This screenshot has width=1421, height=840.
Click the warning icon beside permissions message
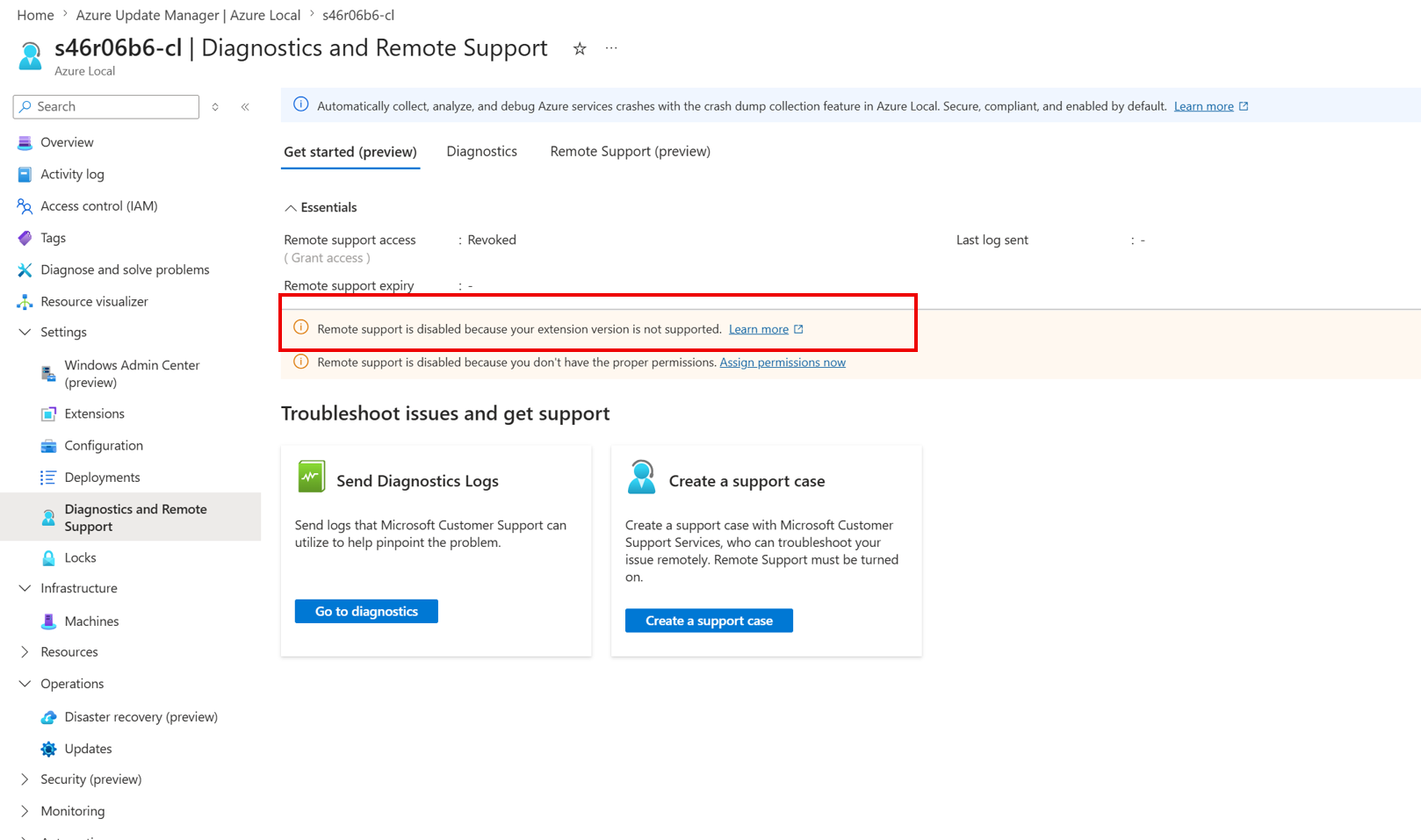click(300, 362)
